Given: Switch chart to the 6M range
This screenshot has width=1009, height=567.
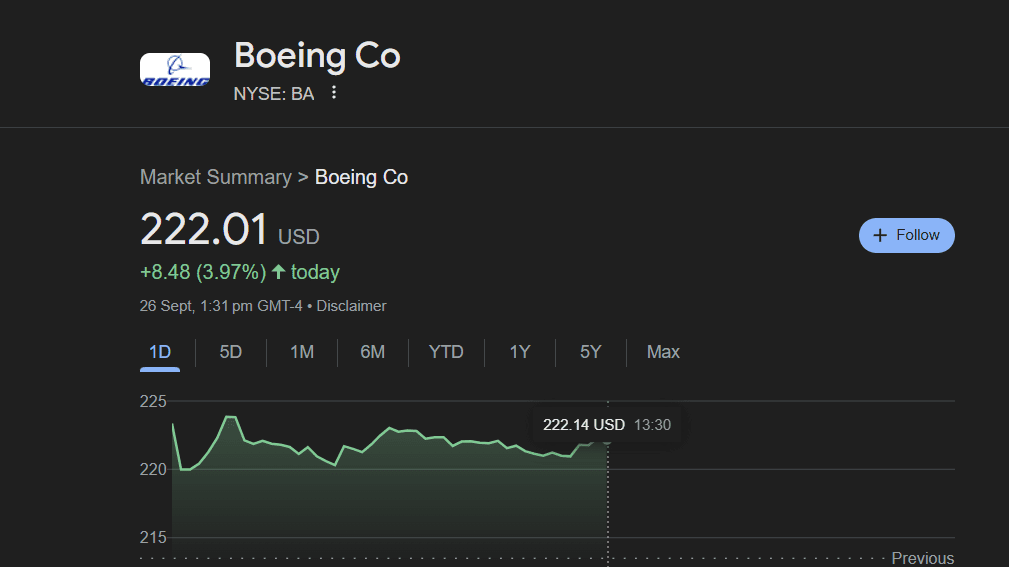Looking at the screenshot, I should (x=373, y=352).
